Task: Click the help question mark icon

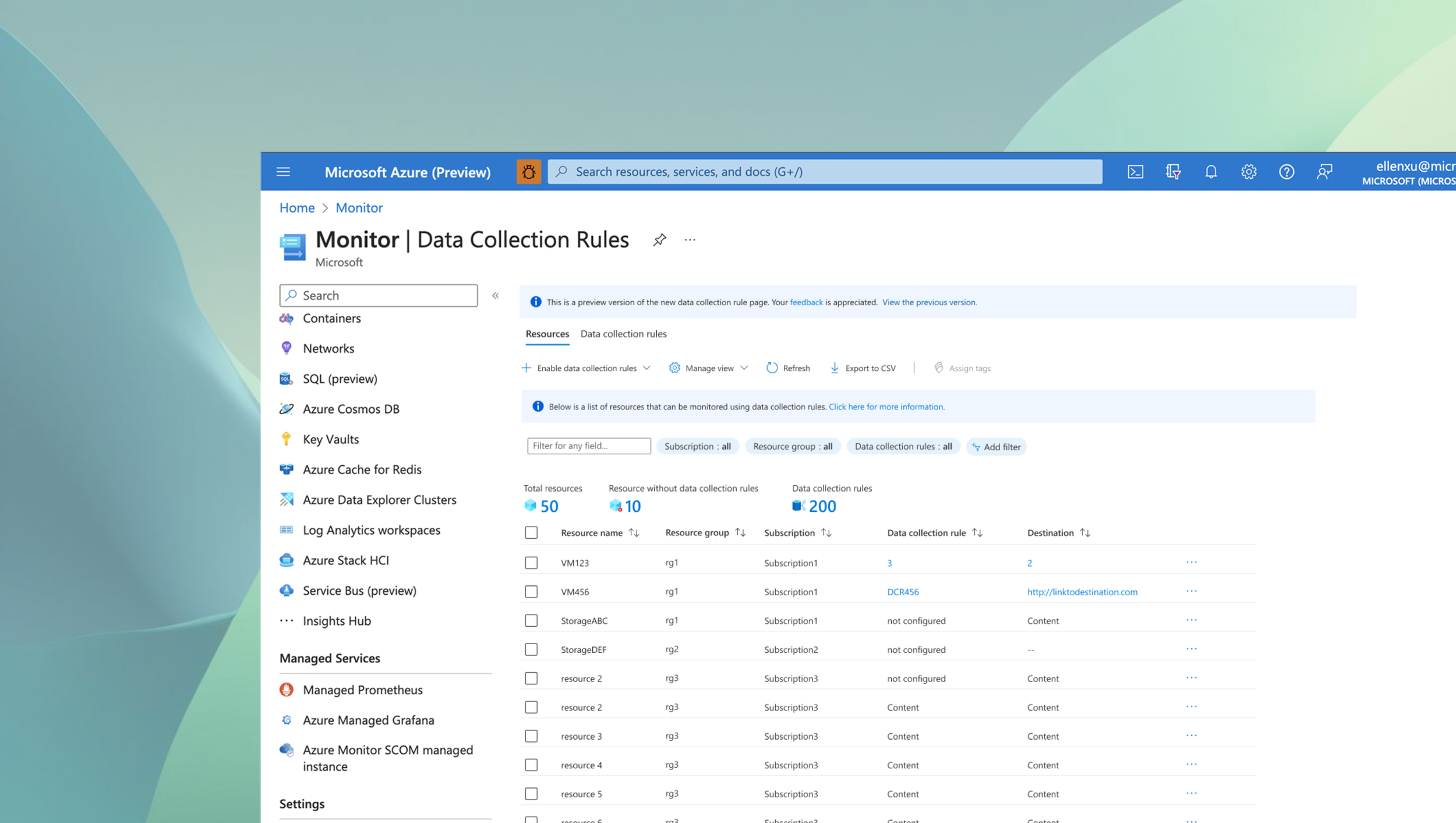Action: pos(1286,172)
